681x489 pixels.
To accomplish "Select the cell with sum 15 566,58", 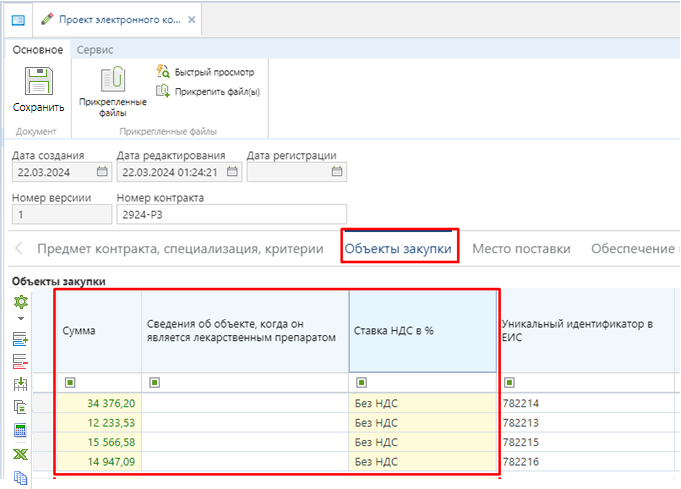I will click(x=99, y=442).
